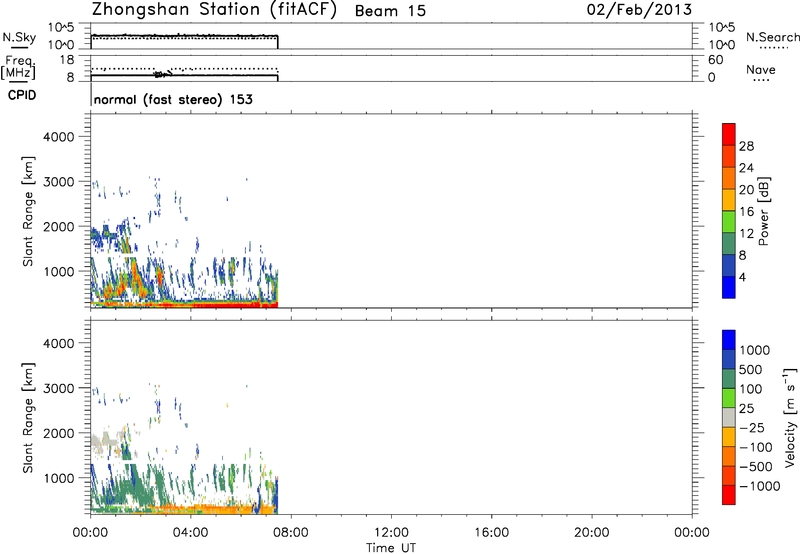Pick the red top segment of the power colorbar
800x554 pixels.
tap(729, 134)
